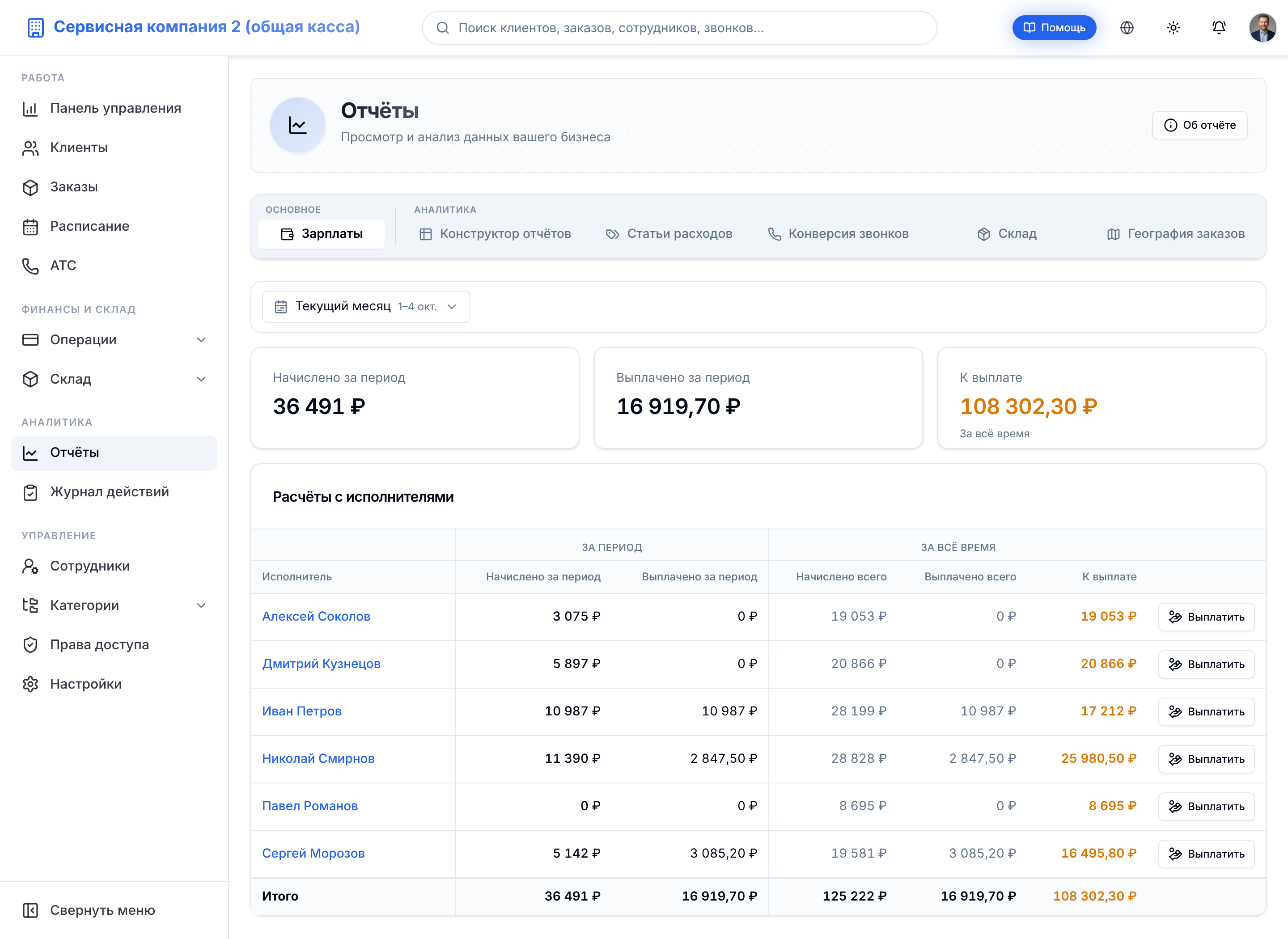
Task: Click АТС phone icon in sidebar
Action: (x=30, y=266)
